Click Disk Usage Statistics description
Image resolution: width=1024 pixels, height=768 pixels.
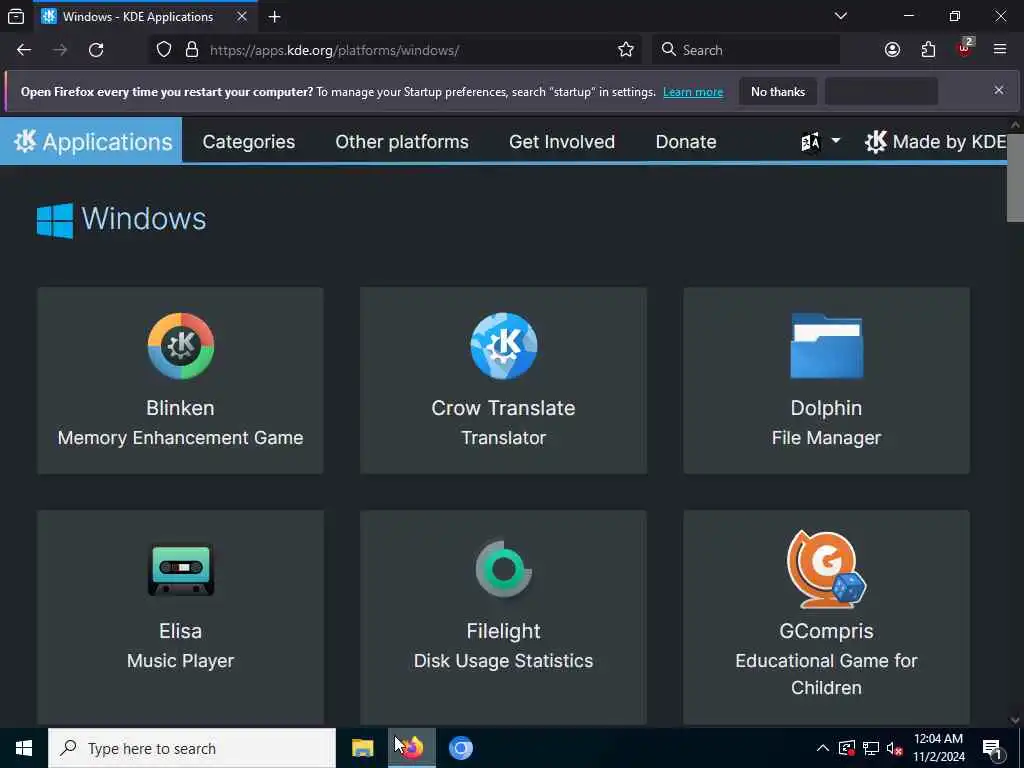click(x=504, y=661)
